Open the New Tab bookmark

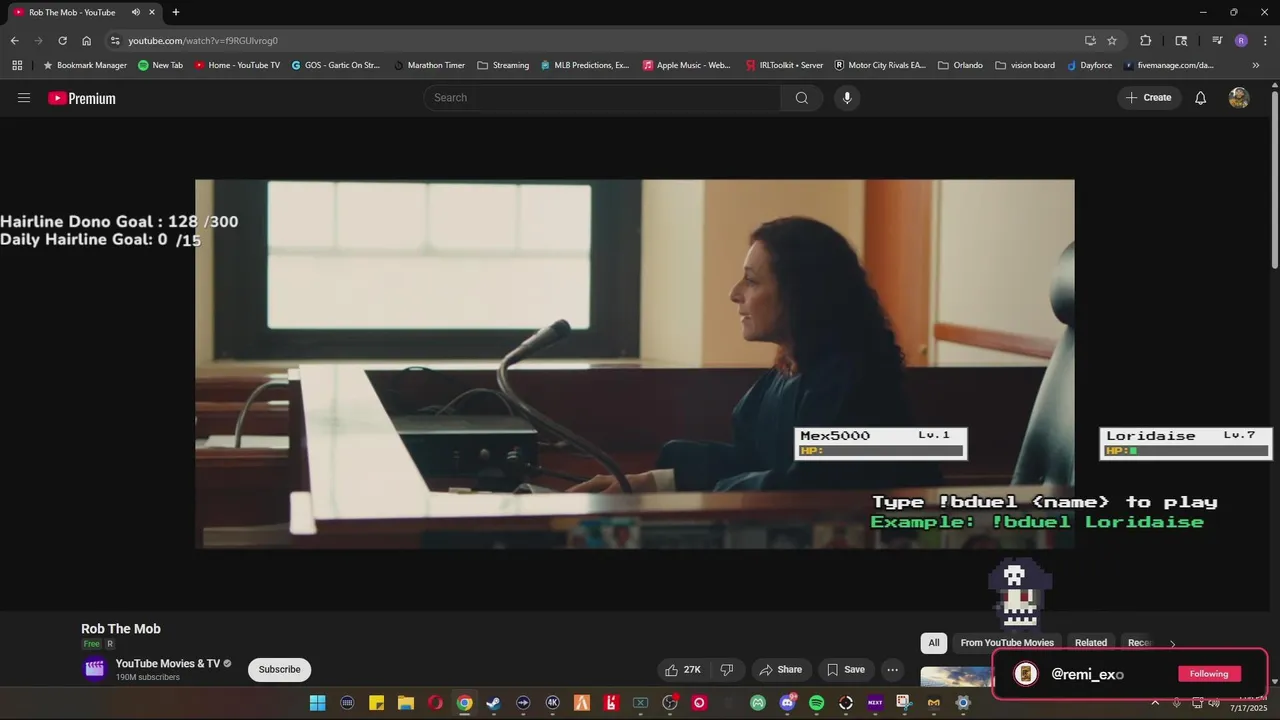point(160,65)
